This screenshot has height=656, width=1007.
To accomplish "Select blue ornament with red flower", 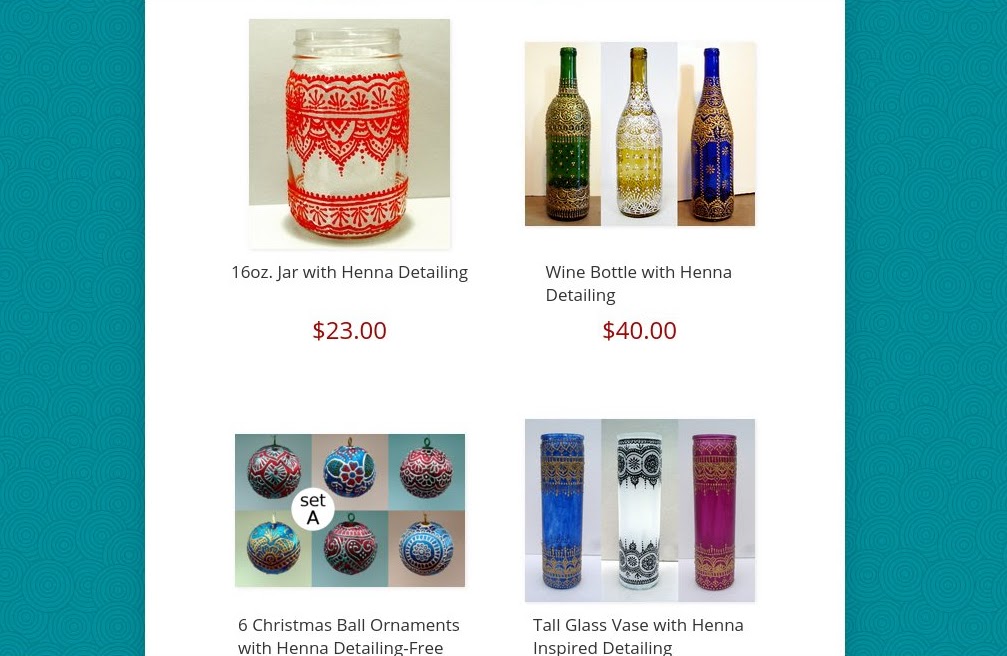I will pyautogui.click(x=350, y=472).
